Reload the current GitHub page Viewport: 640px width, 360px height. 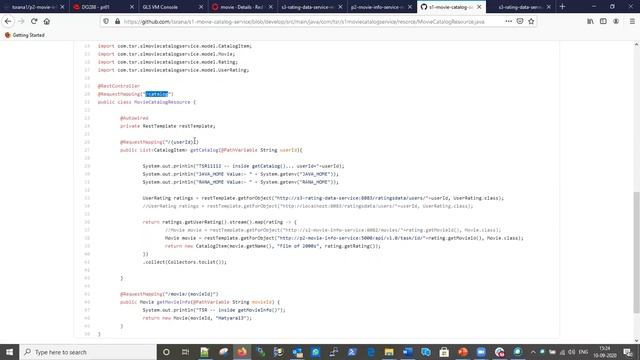[34, 21]
